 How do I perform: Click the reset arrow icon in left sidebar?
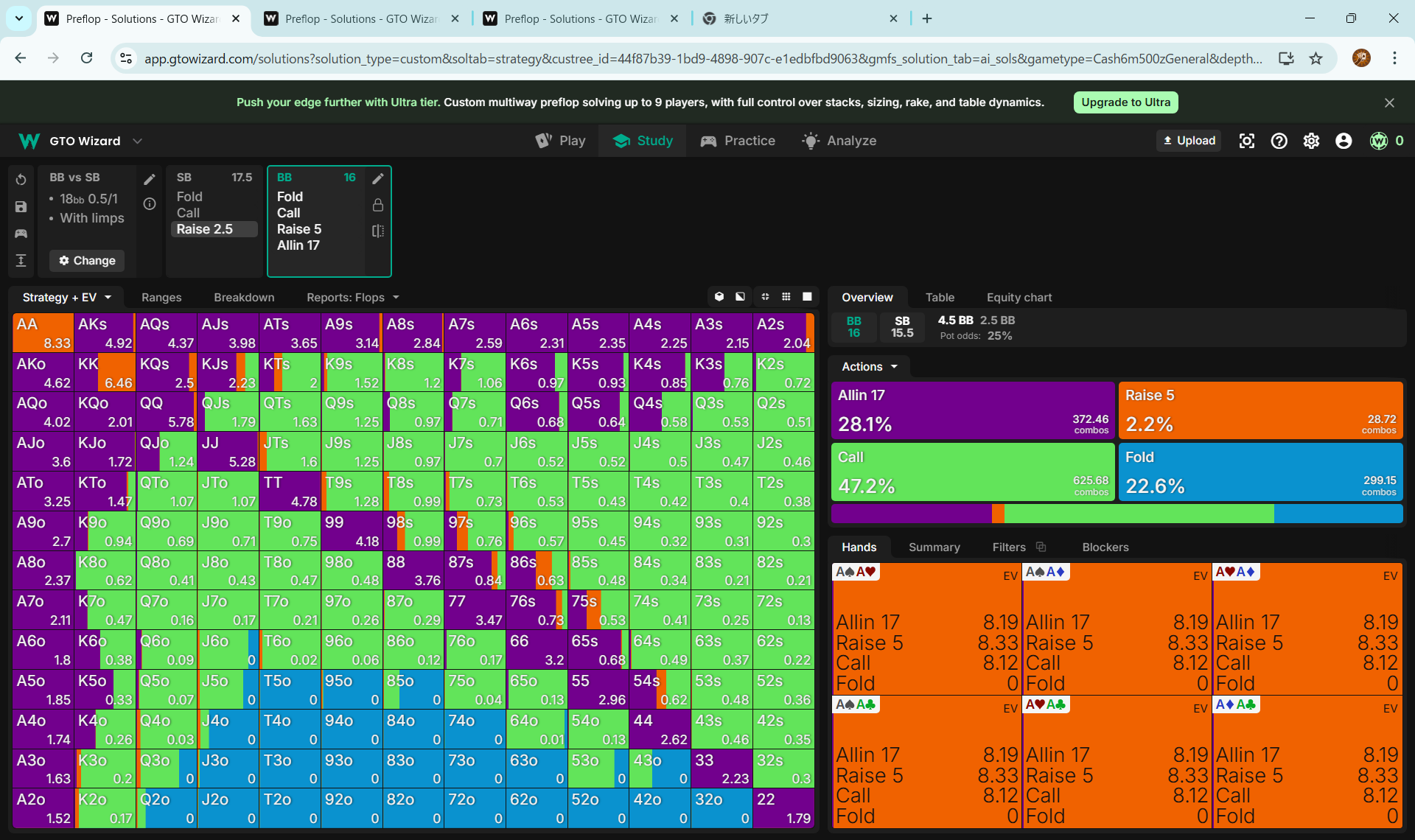[21, 179]
